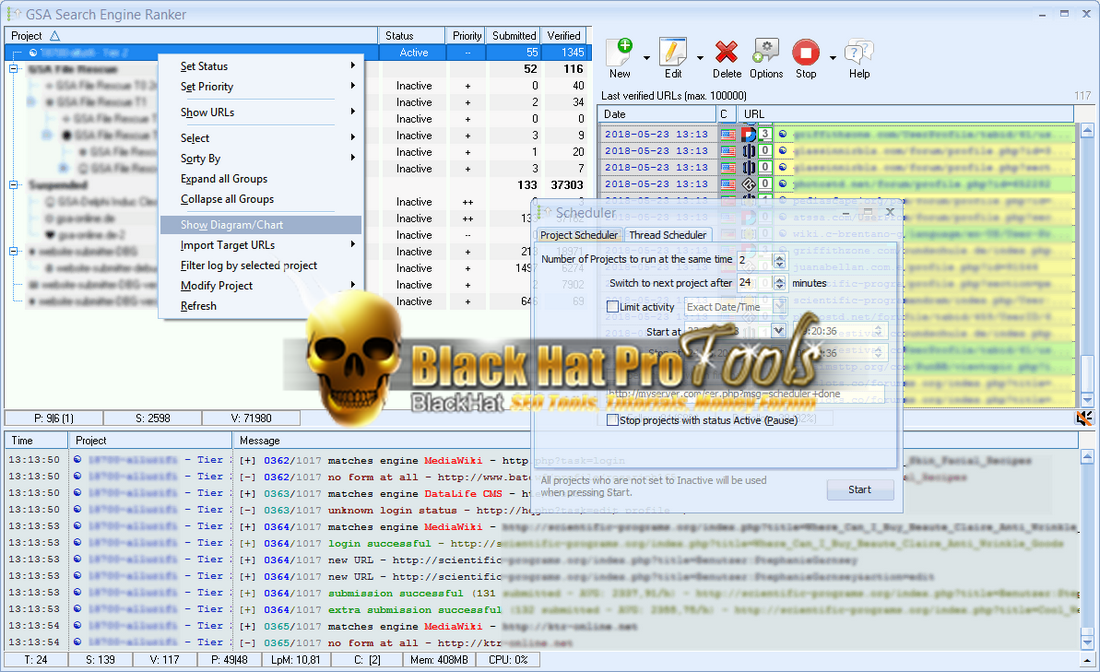1100x672 pixels.
Task: Enable the Limit activity checkbox
Action: [x=612, y=307]
